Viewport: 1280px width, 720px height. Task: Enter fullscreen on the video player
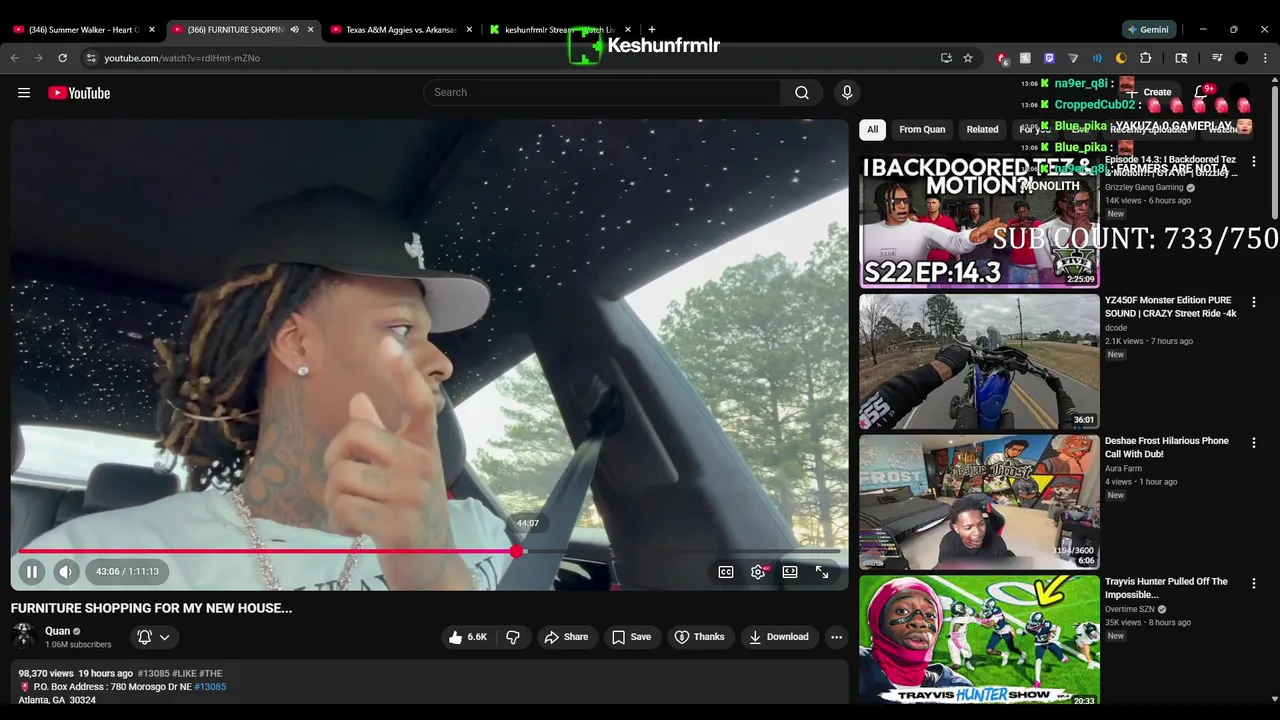(822, 572)
